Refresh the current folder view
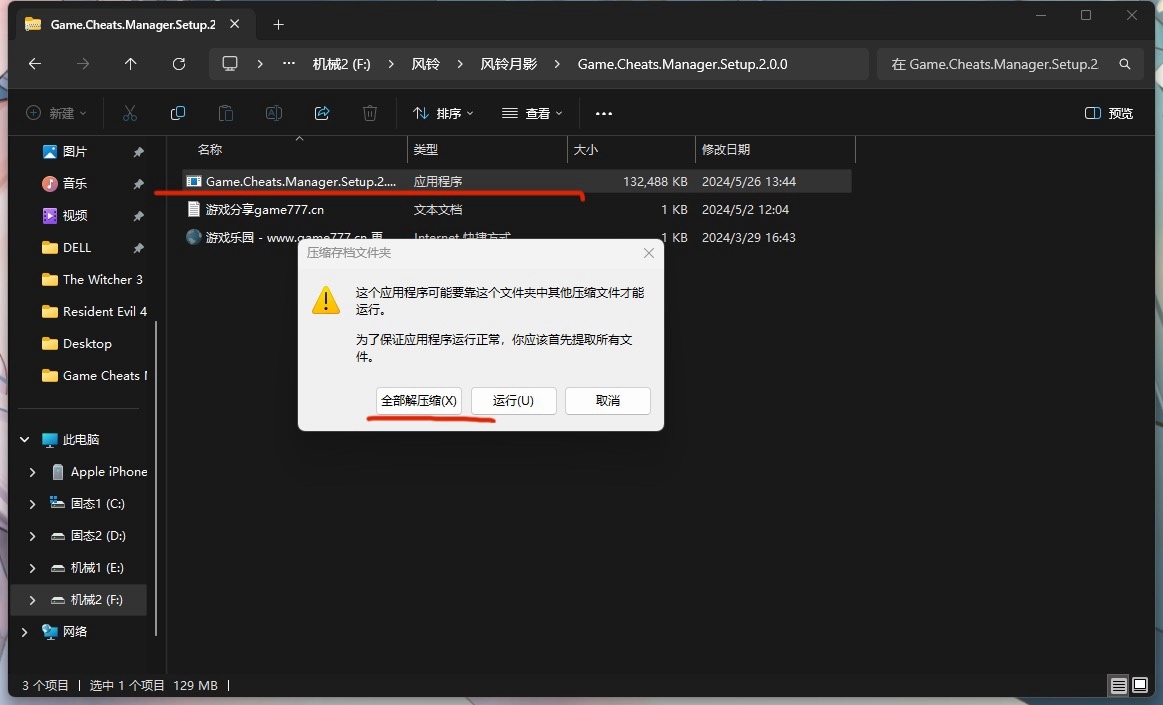Image resolution: width=1163 pixels, height=705 pixels. 179,64
